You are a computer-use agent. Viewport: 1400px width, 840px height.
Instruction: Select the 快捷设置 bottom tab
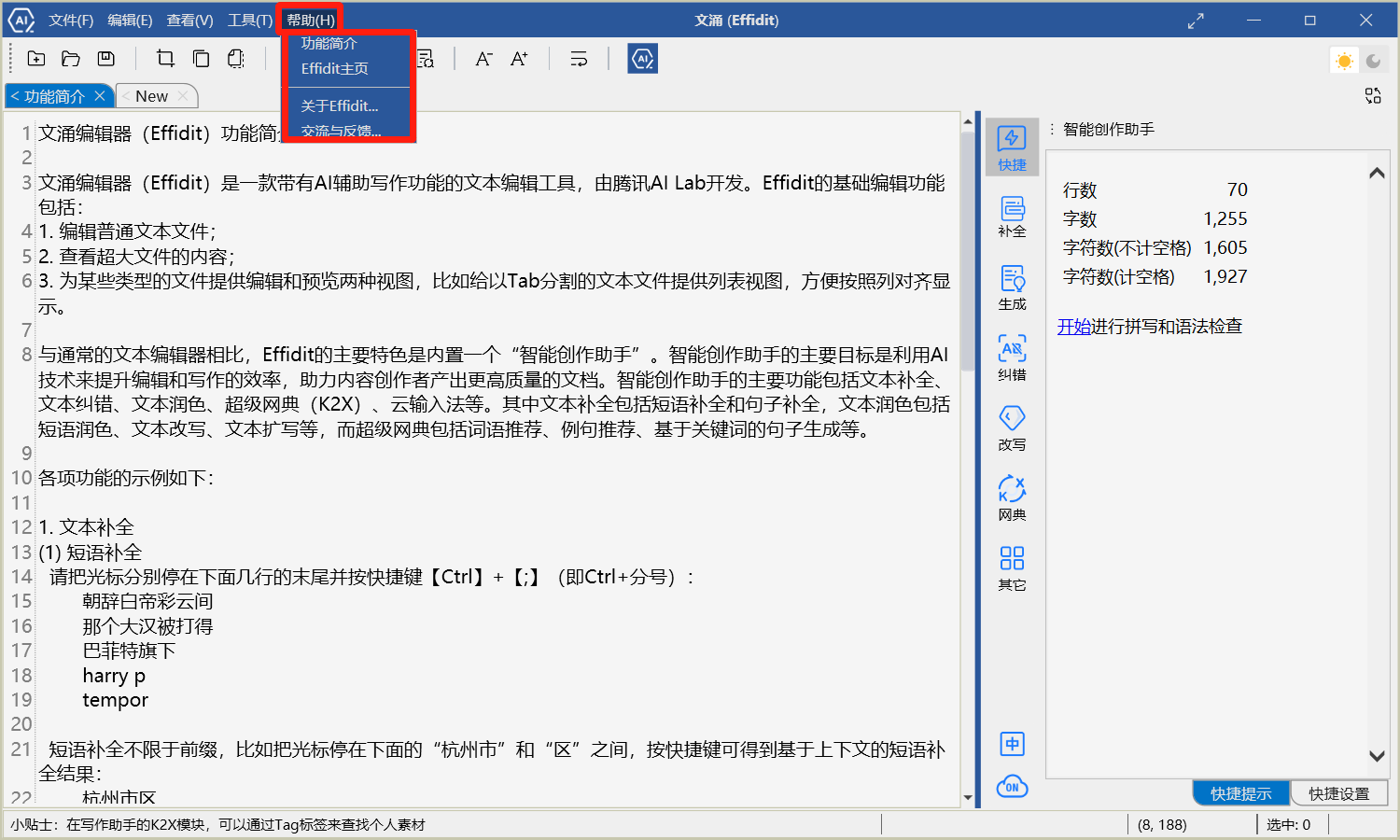click(1338, 793)
